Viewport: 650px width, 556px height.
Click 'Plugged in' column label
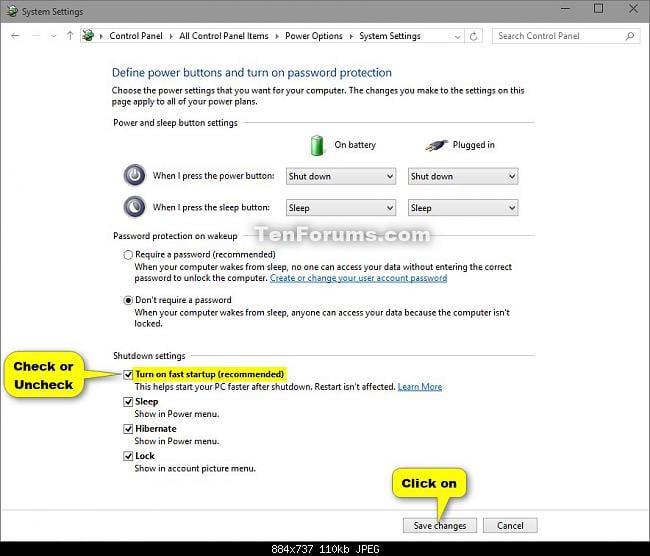pos(473,145)
